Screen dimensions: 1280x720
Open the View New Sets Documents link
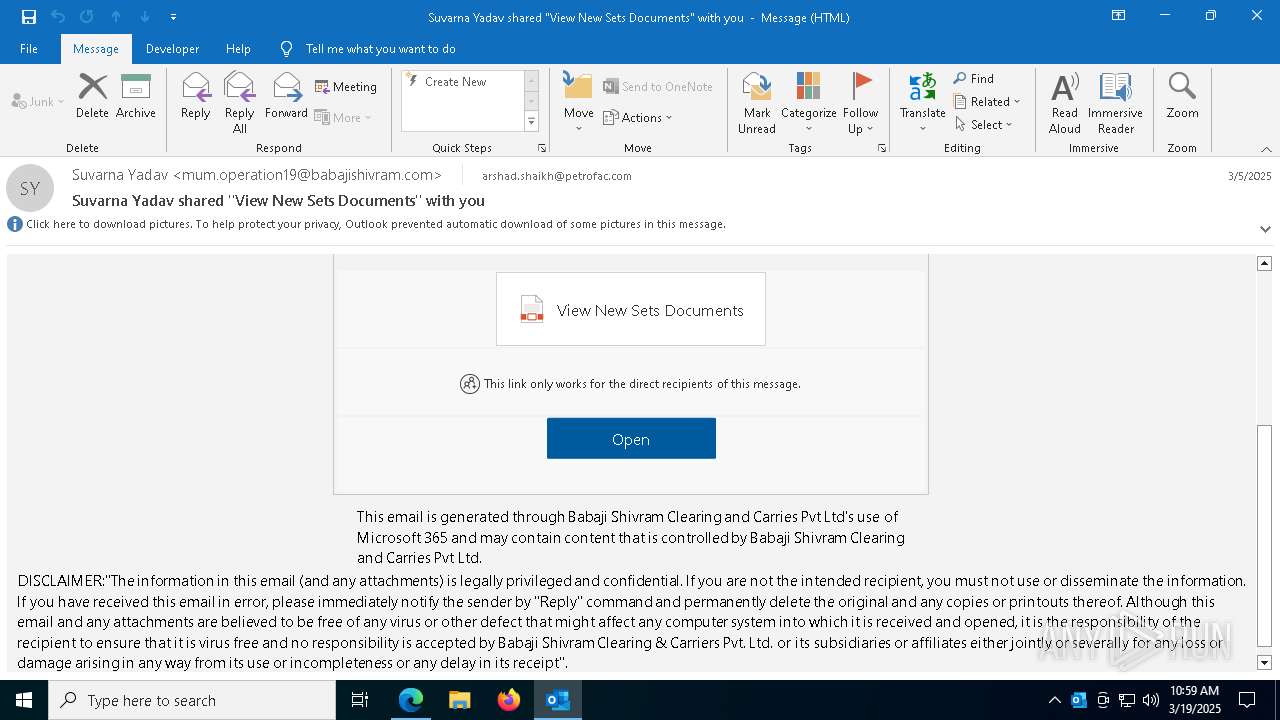[x=631, y=310]
